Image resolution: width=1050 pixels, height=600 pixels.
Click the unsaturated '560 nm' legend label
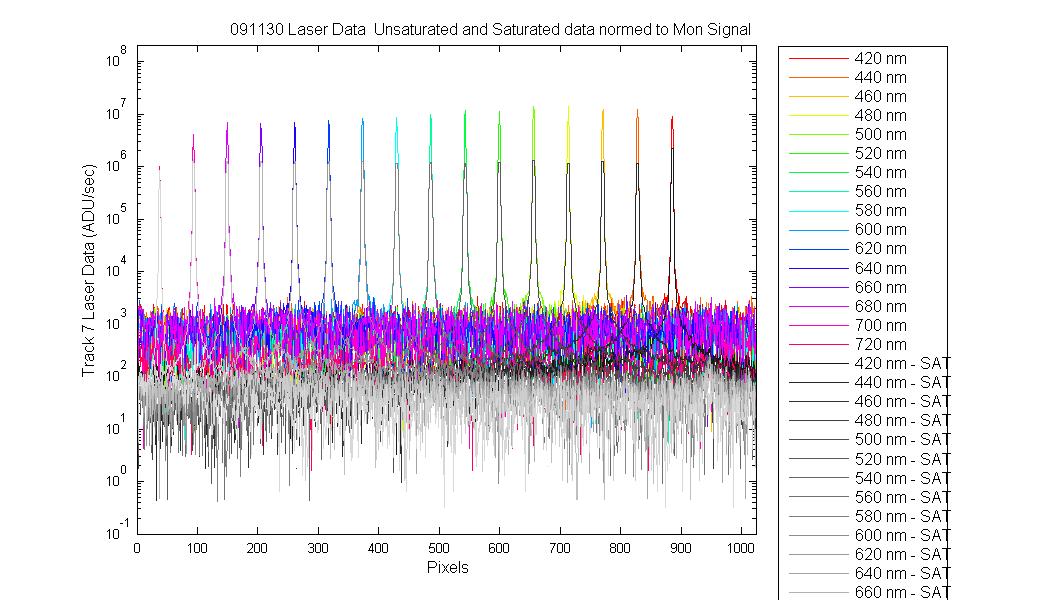pyautogui.click(x=880, y=192)
